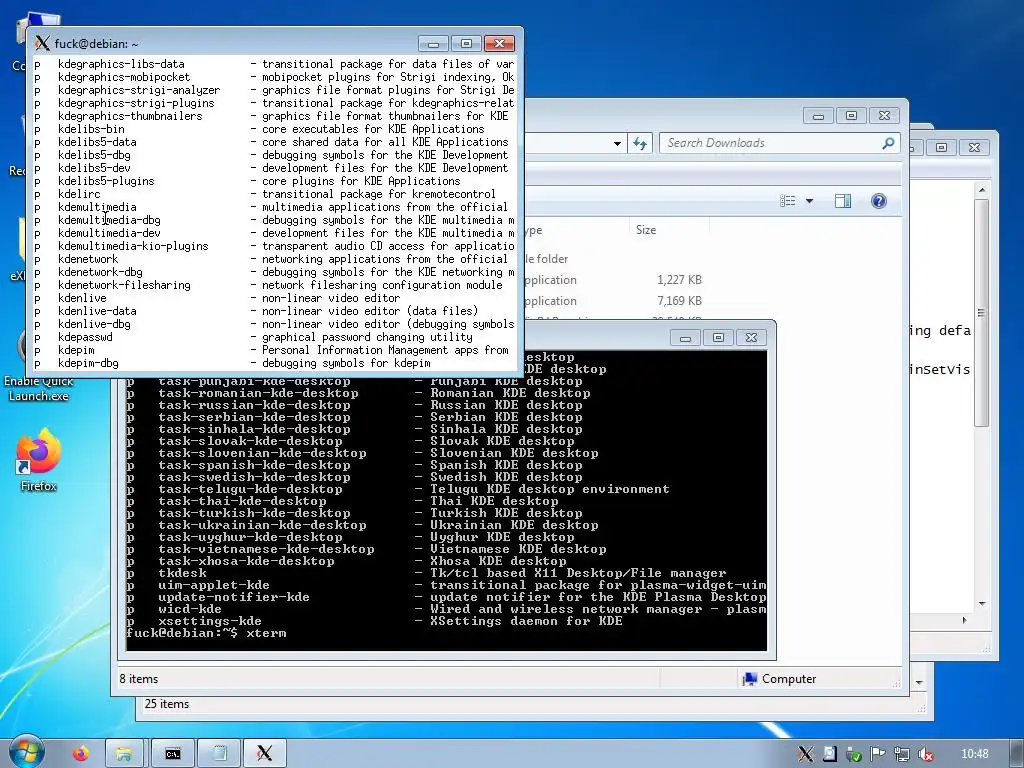Show the preview pane in Explorer
The height and width of the screenshot is (768, 1024).
click(x=843, y=201)
